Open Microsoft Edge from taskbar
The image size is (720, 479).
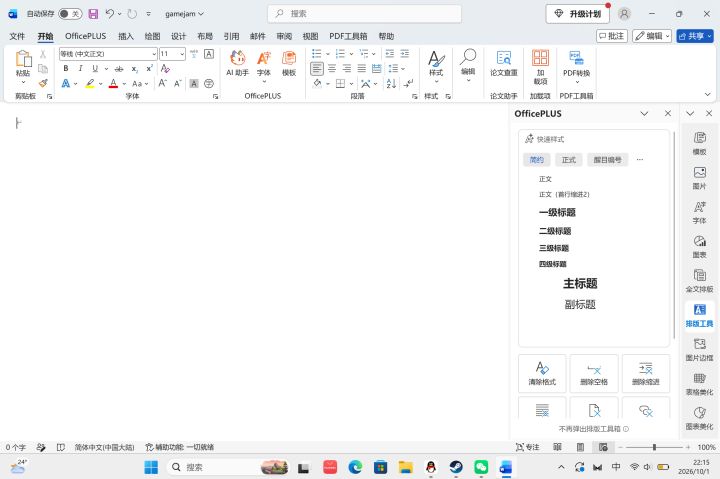point(355,468)
